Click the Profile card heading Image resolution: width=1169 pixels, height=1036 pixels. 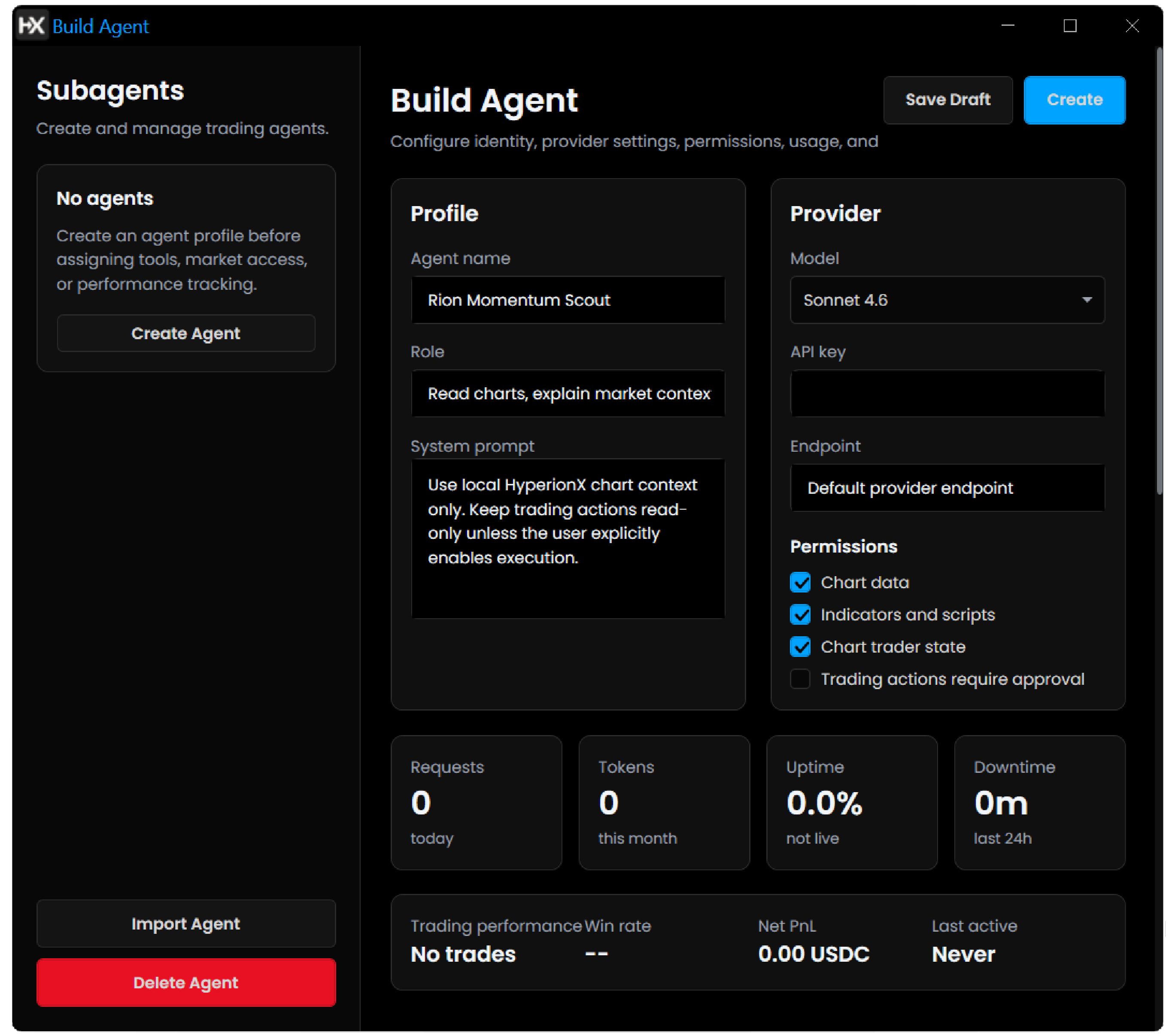444,213
